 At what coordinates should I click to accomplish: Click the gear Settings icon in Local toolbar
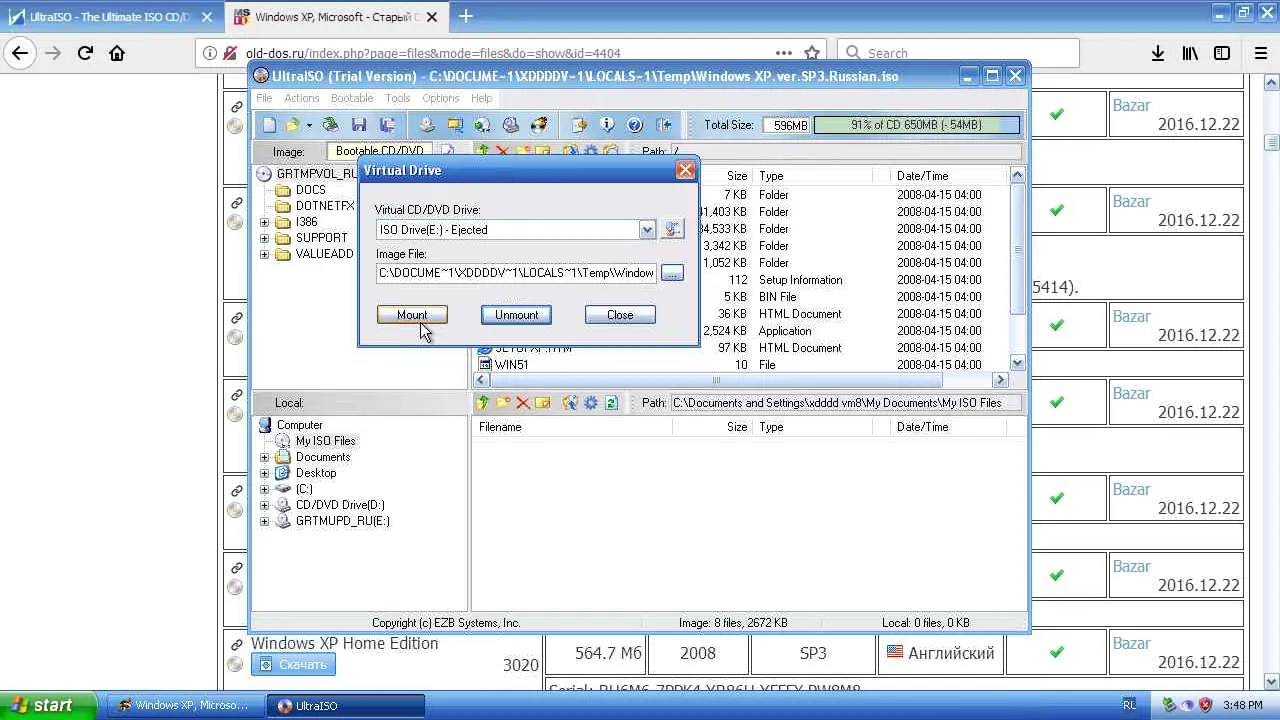(590, 403)
